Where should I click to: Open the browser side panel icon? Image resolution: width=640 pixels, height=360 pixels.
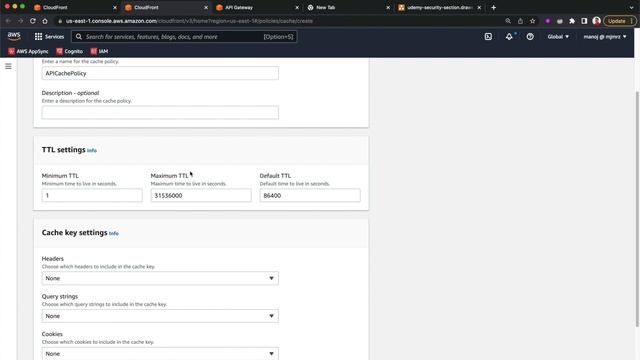[x=584, y=21]
